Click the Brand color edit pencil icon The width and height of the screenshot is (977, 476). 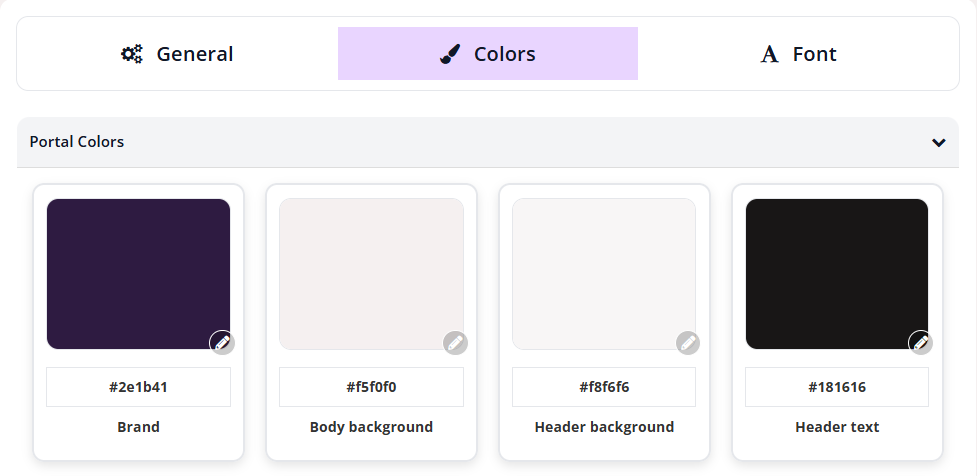pyautogui.click(x=222, y=342)
